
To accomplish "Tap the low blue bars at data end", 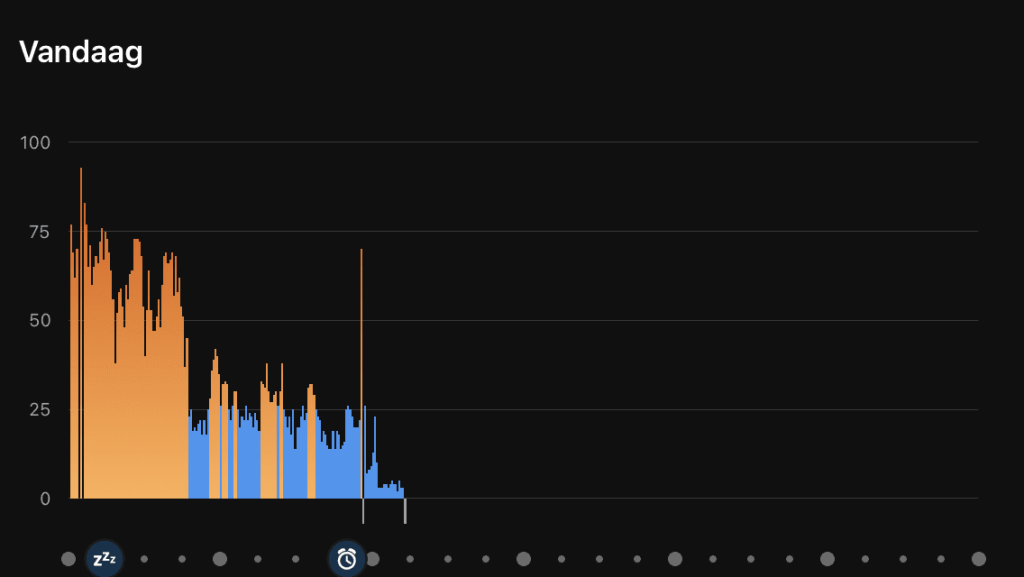I will [390, 491].
